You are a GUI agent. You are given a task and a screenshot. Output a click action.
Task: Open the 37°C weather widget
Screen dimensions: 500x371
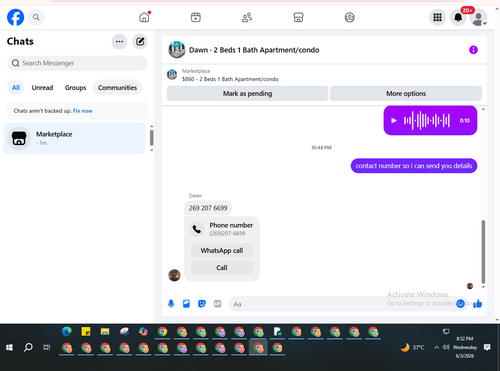coord(413,348)
